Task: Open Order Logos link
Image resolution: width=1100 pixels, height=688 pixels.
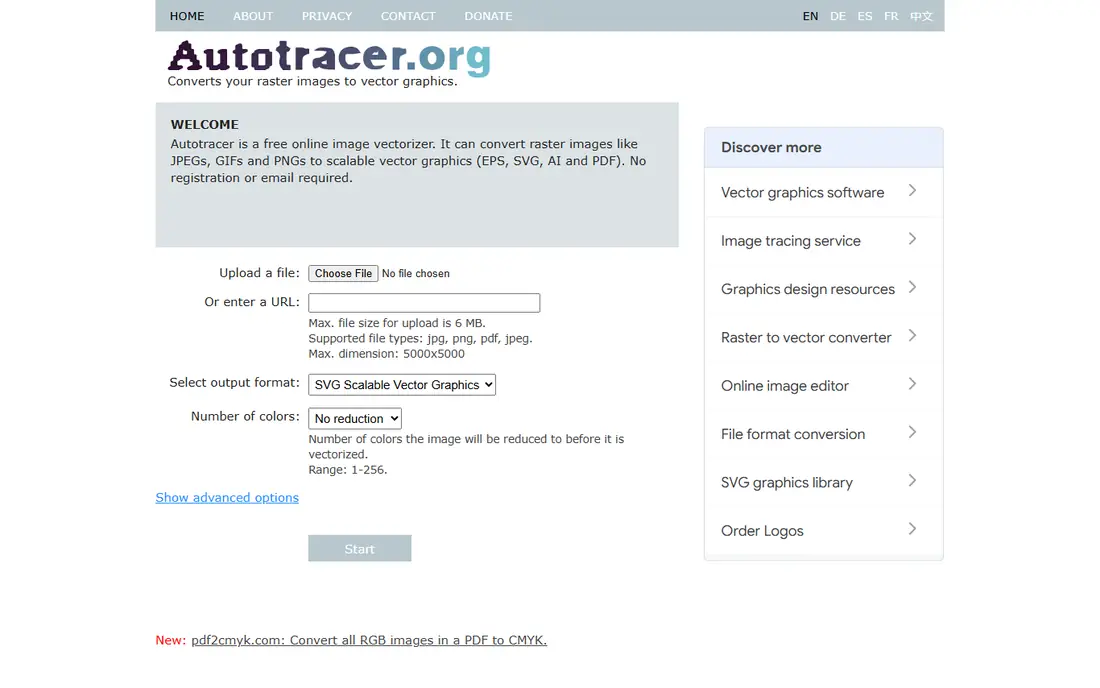Action: click(763, 532)
